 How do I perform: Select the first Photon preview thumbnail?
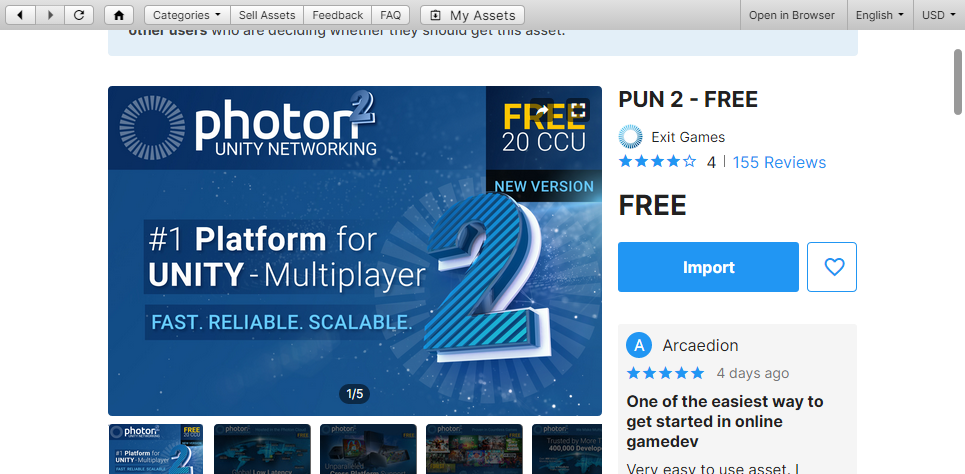[x=156, y=449]
